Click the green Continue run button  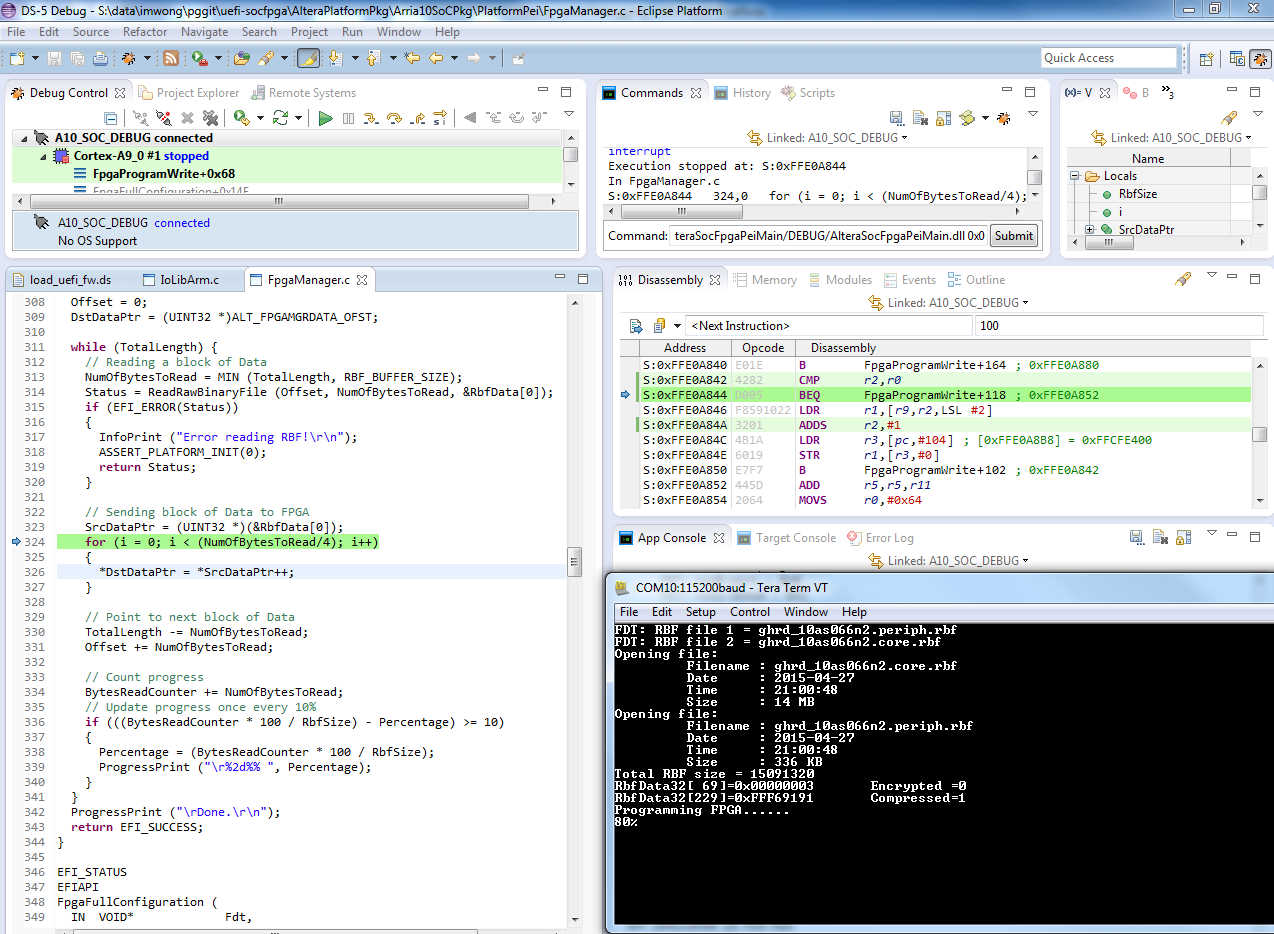[x=325, y=118]
